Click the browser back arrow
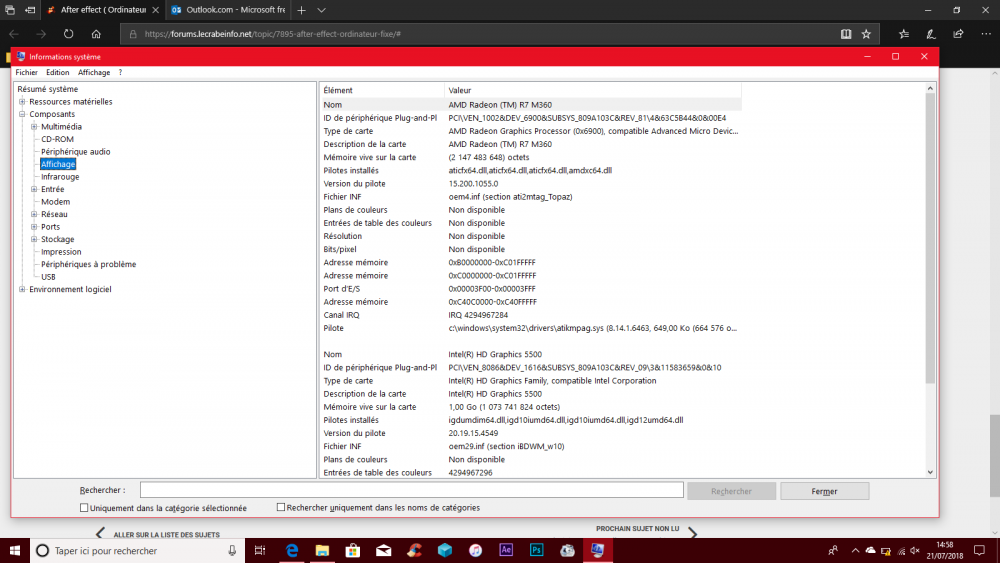This screenshot has height=563, width=1000. (x=14, y=34)
